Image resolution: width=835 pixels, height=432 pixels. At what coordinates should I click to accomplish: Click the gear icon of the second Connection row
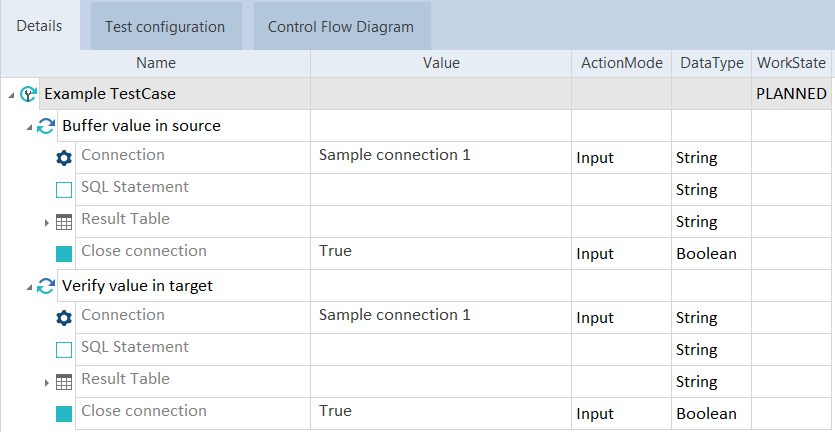[x=64, y=318]
